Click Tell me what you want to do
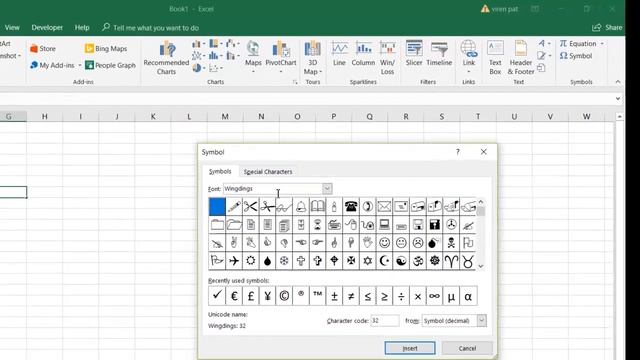640x360 pixels. (x=150, y=28)
